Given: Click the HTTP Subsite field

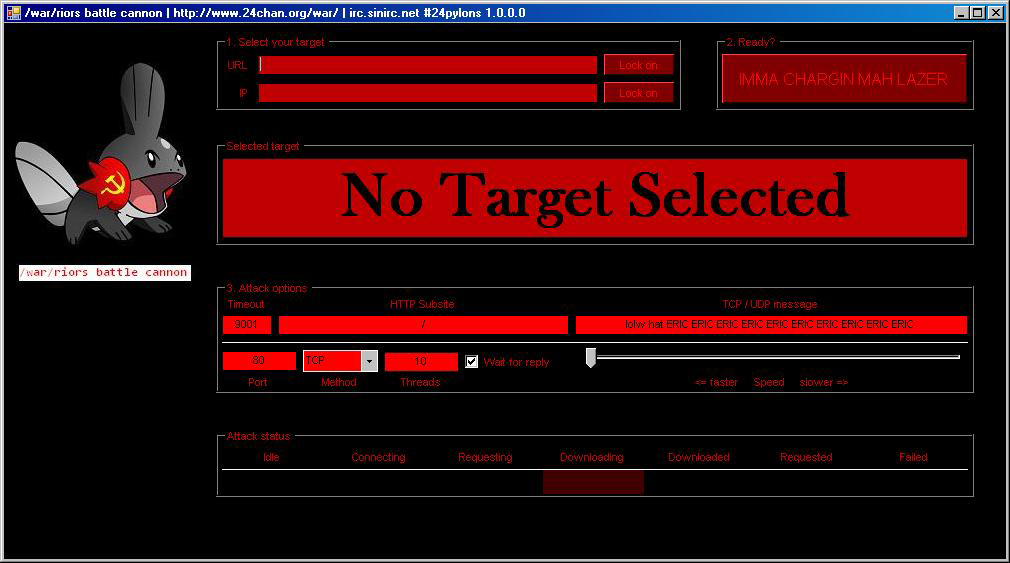Looking at the screenshot, I should 423,325.
